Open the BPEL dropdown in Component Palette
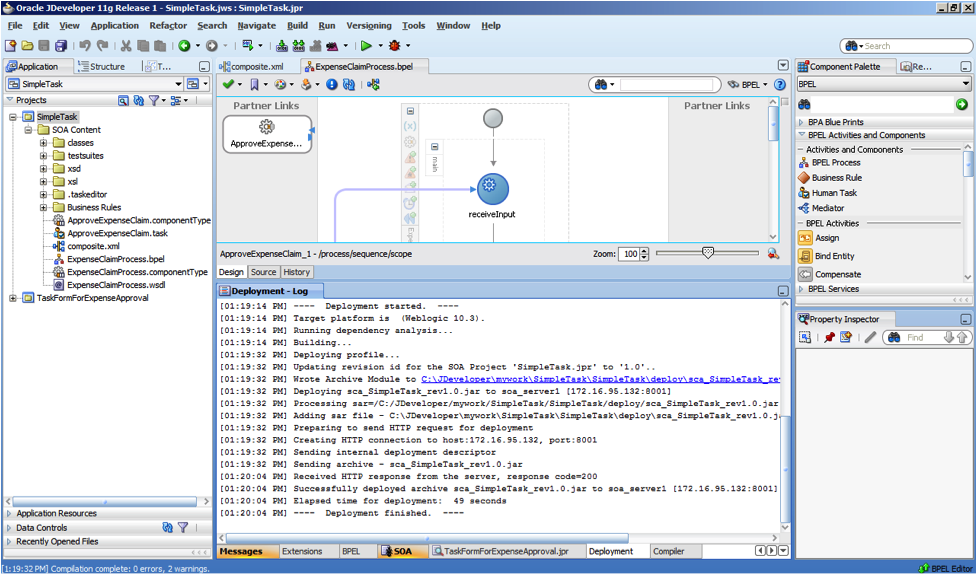Screen dimensions: 977x574 click(966, 85)
